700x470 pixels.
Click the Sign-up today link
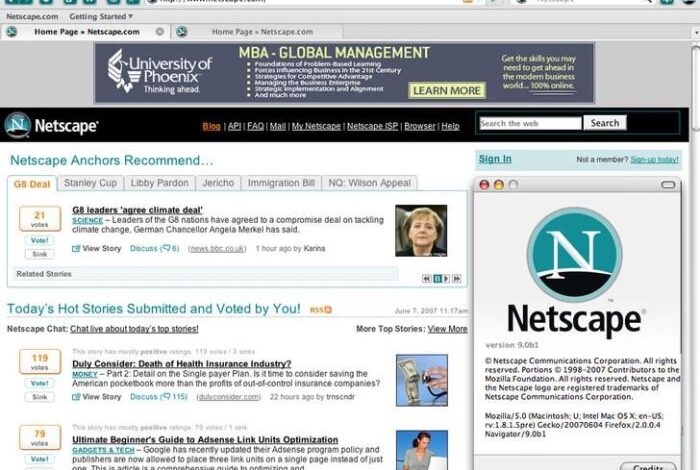[x=654, y=159]
